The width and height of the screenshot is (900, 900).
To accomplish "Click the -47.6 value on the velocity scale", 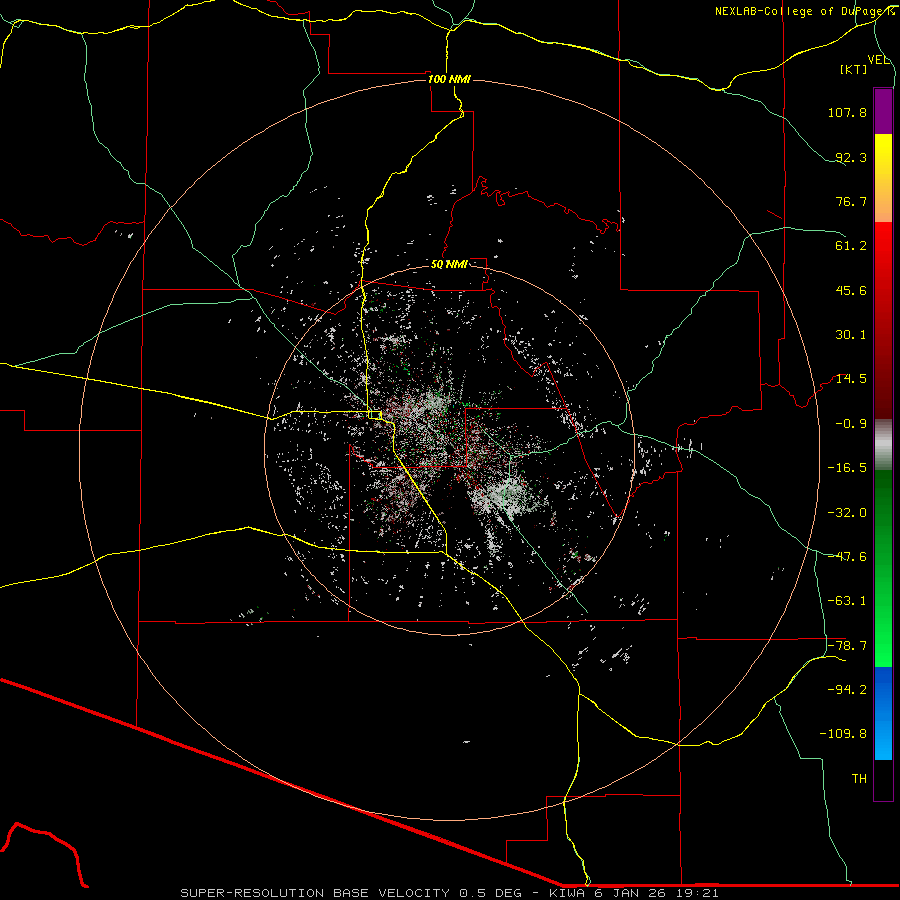I will pos(847,557).
